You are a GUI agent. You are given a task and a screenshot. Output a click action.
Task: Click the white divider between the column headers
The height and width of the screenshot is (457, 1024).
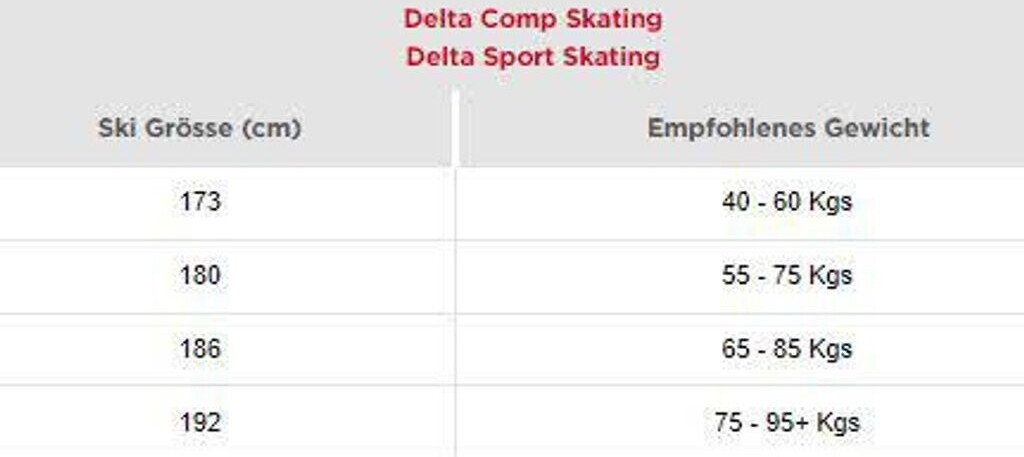pyautogui.click(x=456, y=128)
